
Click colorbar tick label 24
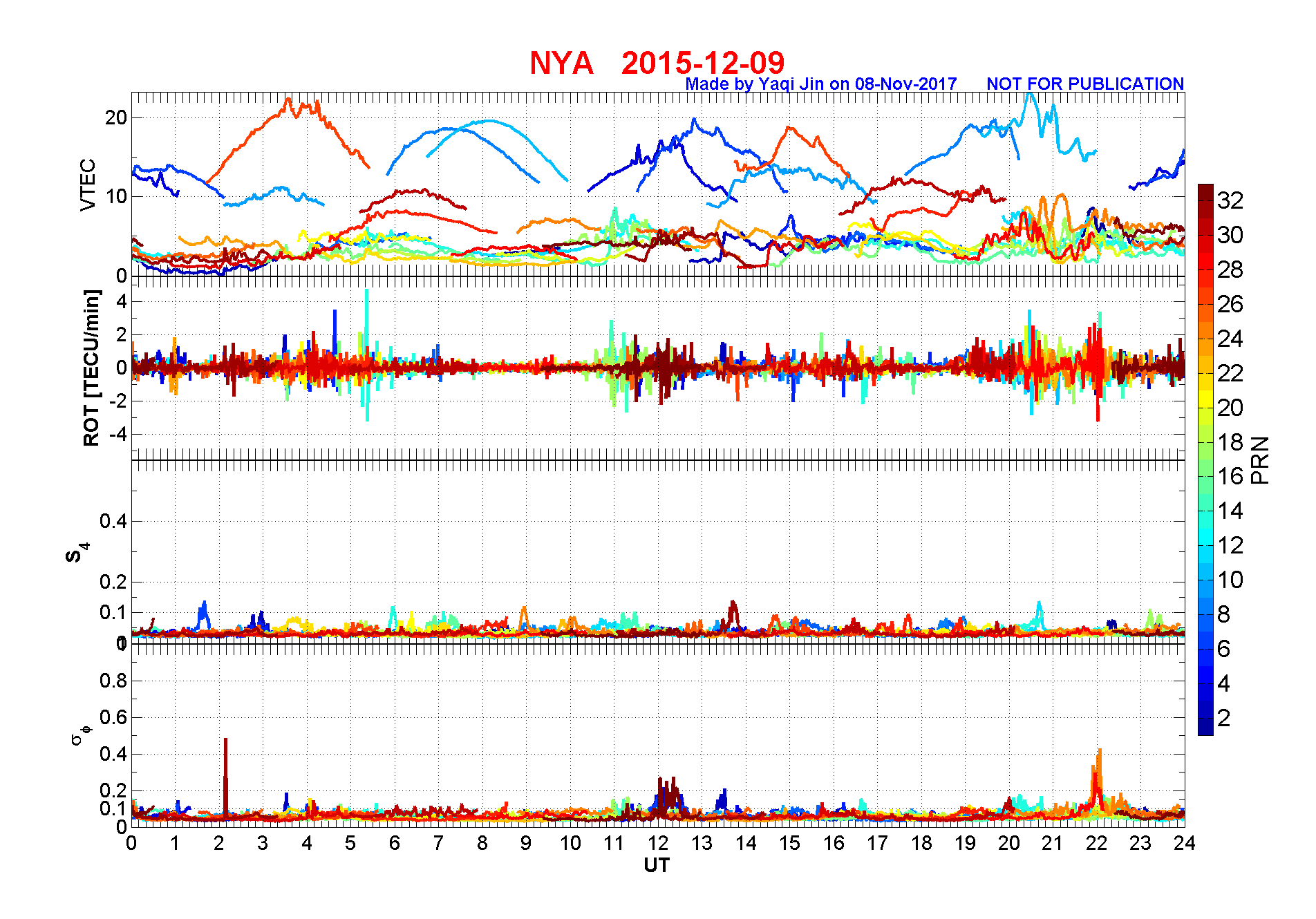1230,339
